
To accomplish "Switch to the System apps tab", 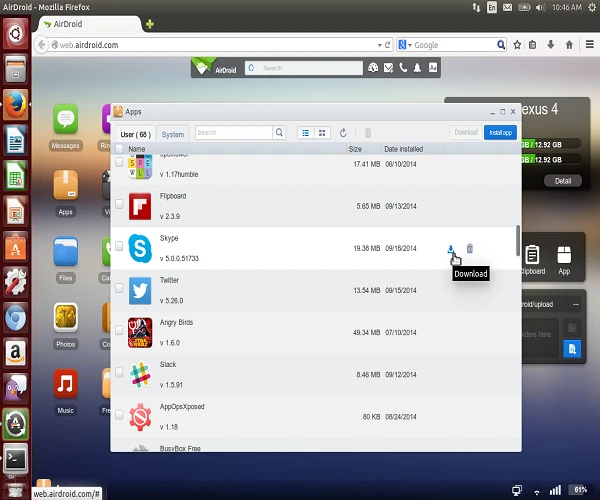I will pos(173,133).
